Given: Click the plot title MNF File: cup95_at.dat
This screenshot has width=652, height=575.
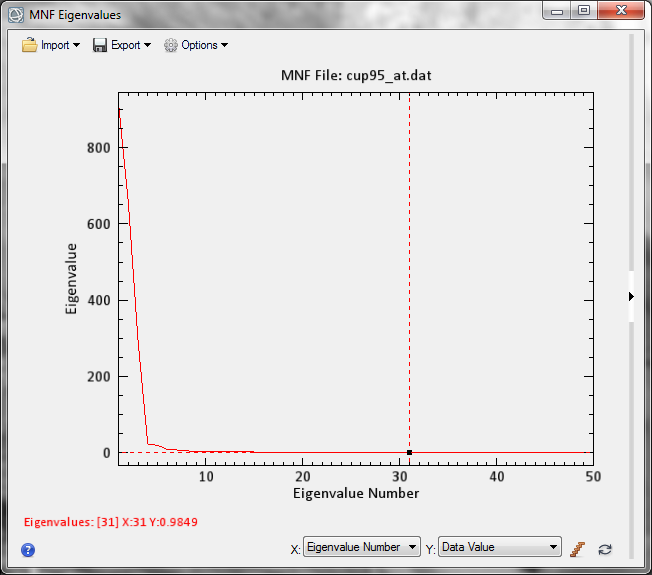Looking at the screenshot, I should [356, 76].
